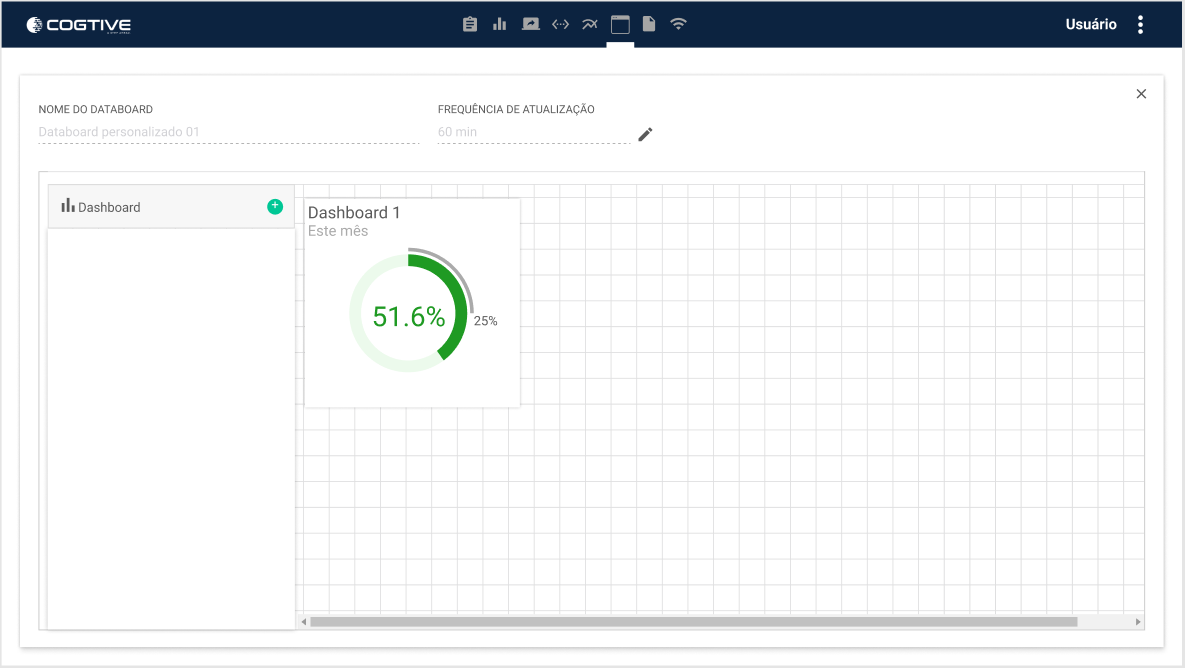Click the scrollbar right arrow
The image size is (1185, 668).
(x=1137, y=622)
